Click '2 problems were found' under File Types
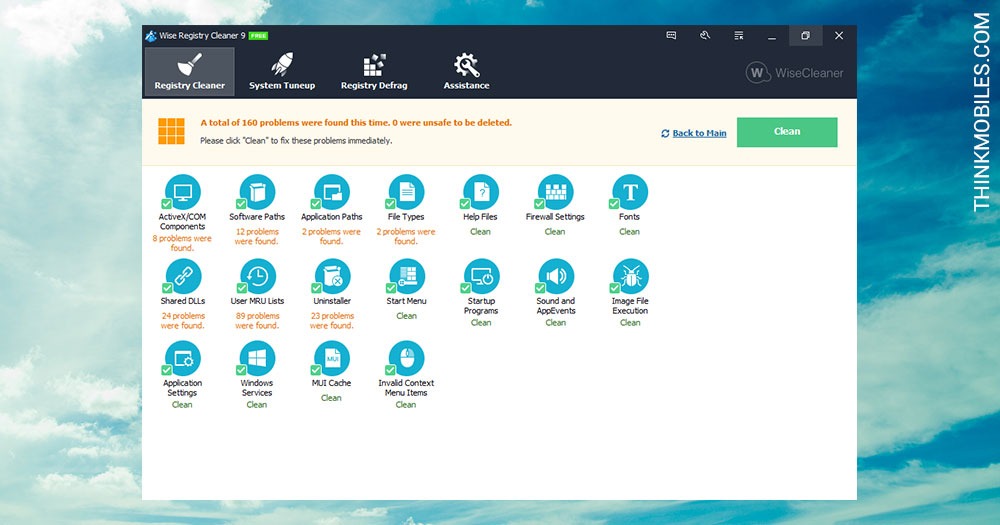Screen dimensions: 1000x525 406,237
